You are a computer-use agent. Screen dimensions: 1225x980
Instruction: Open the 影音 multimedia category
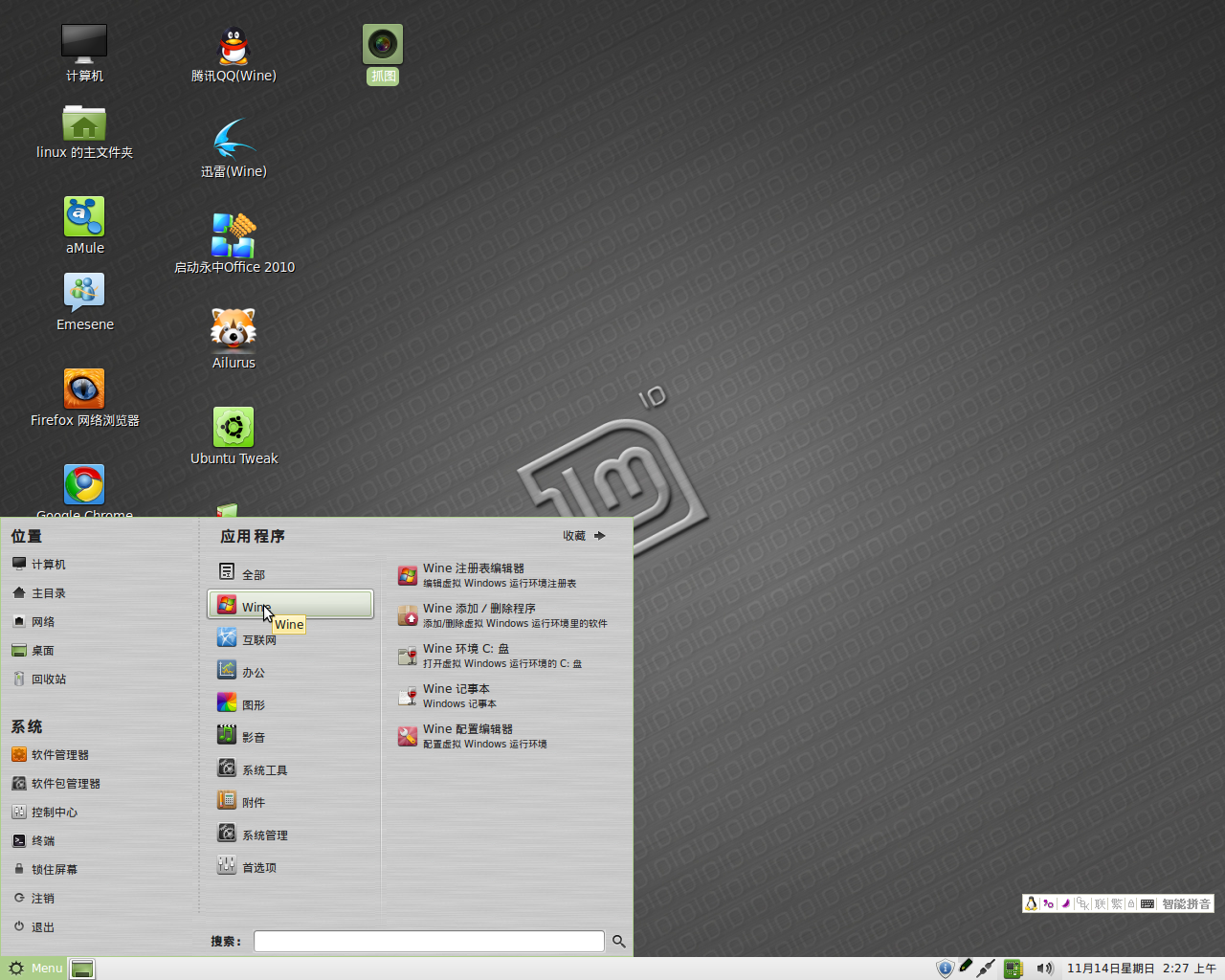pos(290,736)
